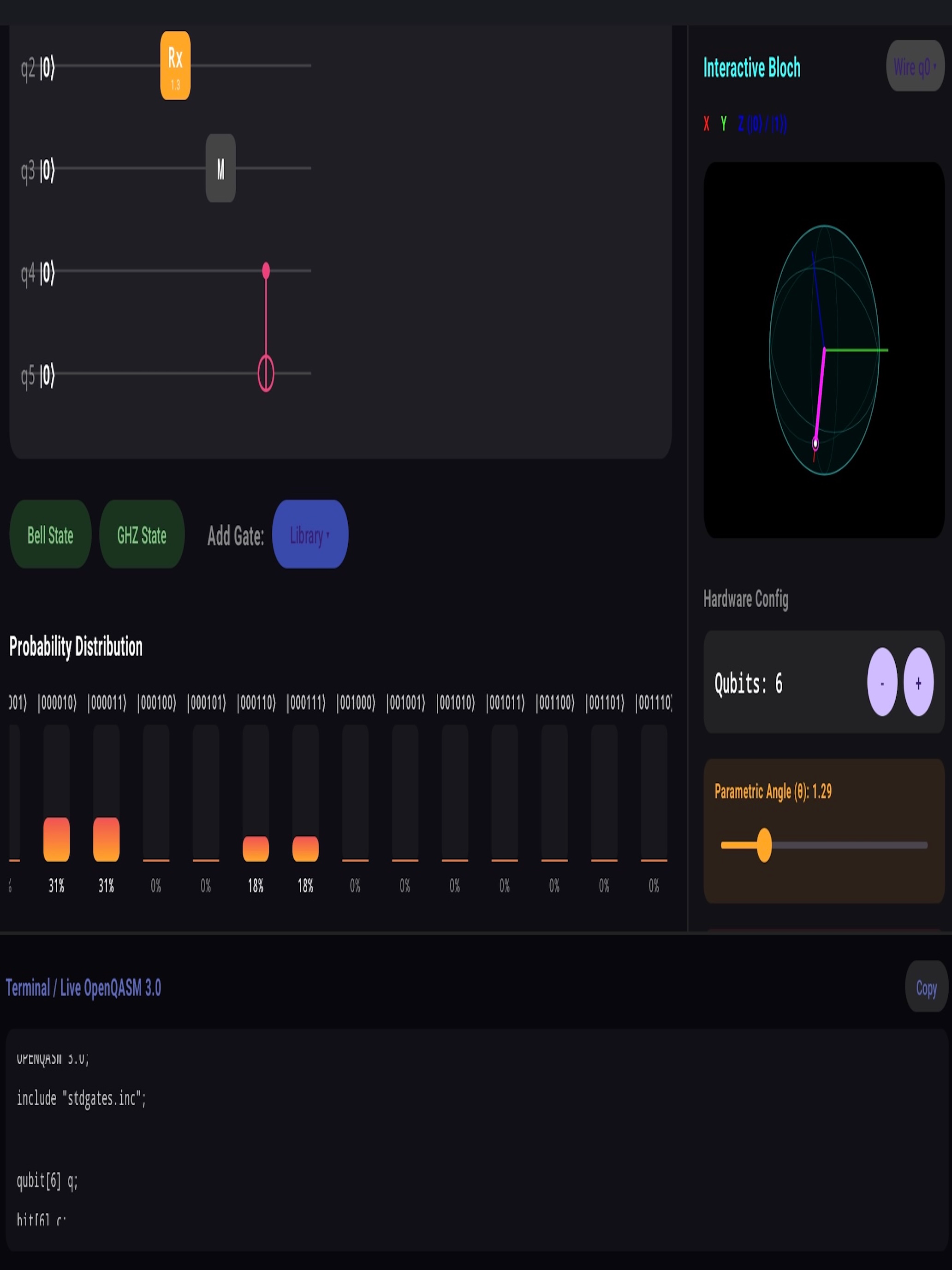
Task: Open the Library gate dropdown
Action: pyautogui.click(x=310, y=534)
